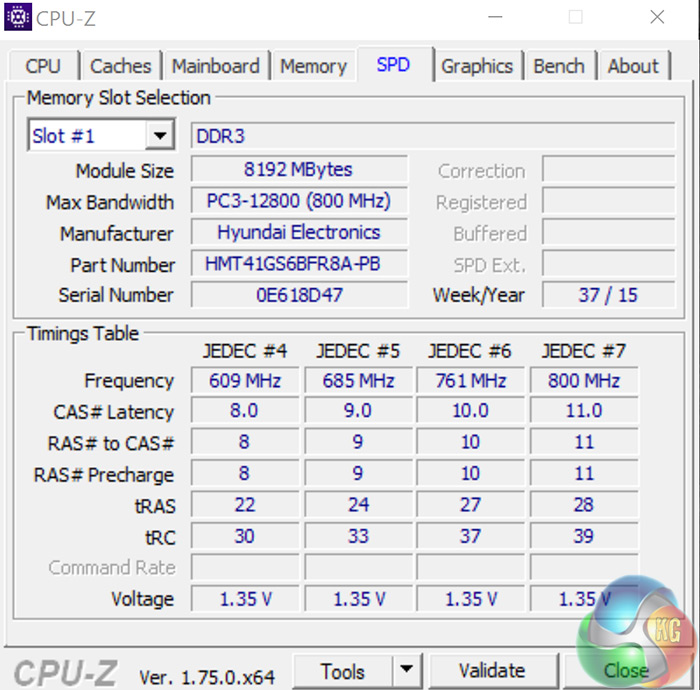The height and width of the screenshot is (690, 700).
Task: Click serial number 0E618D47
Action: click(x=299, y=295)
